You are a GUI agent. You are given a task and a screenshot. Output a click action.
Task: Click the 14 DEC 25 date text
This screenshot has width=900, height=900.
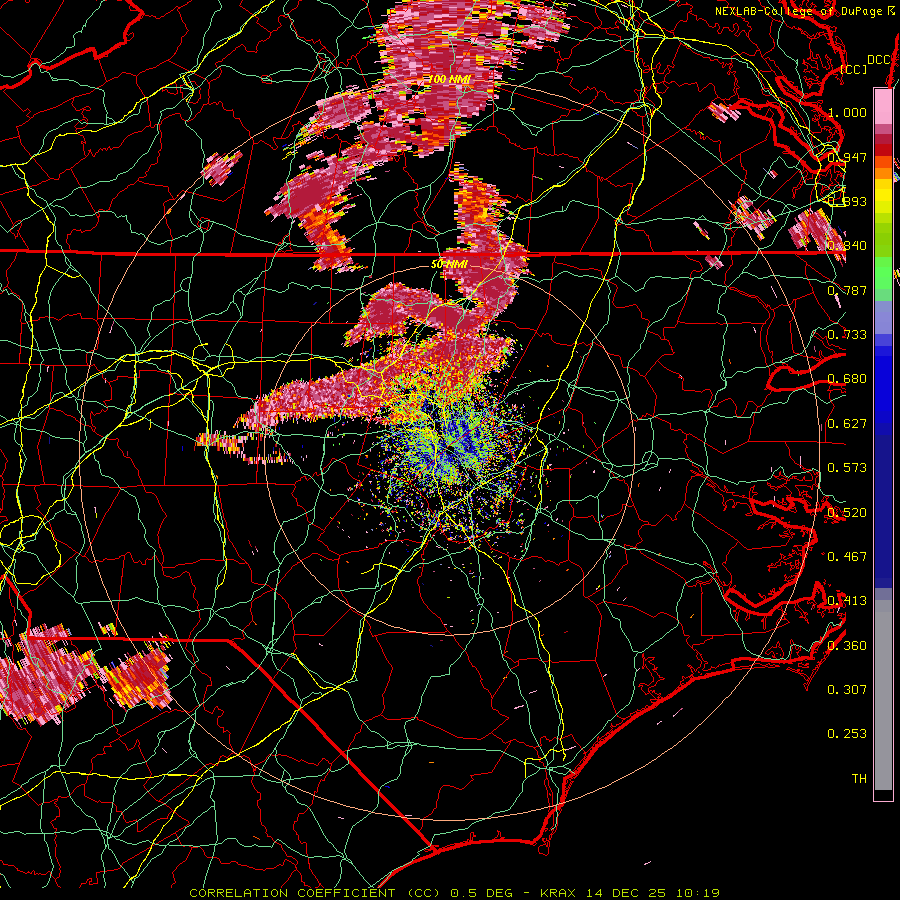point(627,893)
